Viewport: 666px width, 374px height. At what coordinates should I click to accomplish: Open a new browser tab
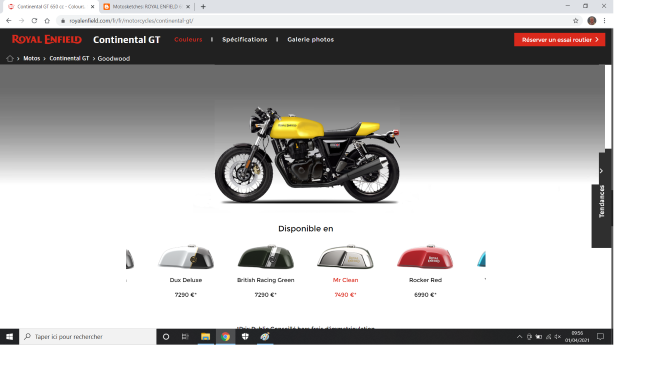tap(203, 6)
